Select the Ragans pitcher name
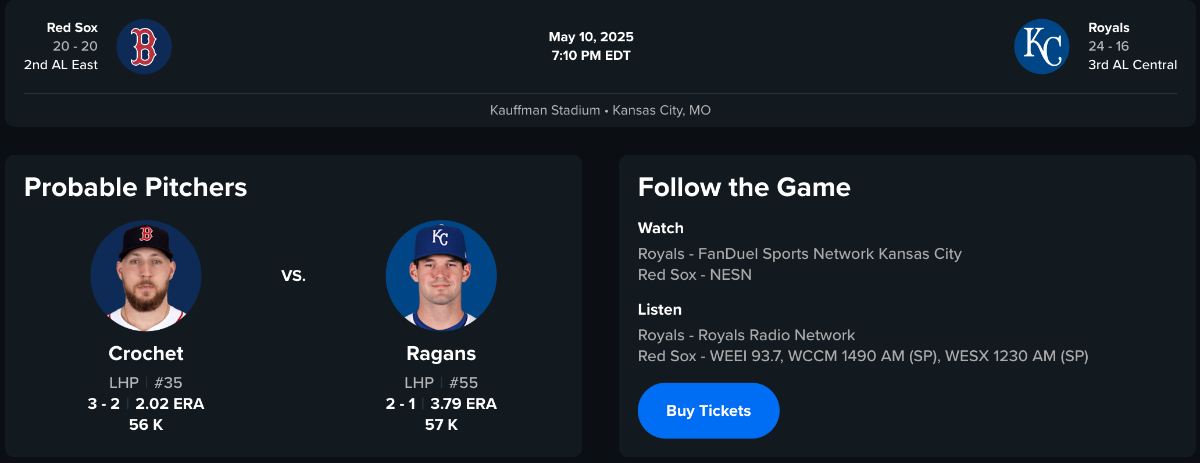Image resolution: width=1200 pixels, height=463 pixels. click(441, 354)
